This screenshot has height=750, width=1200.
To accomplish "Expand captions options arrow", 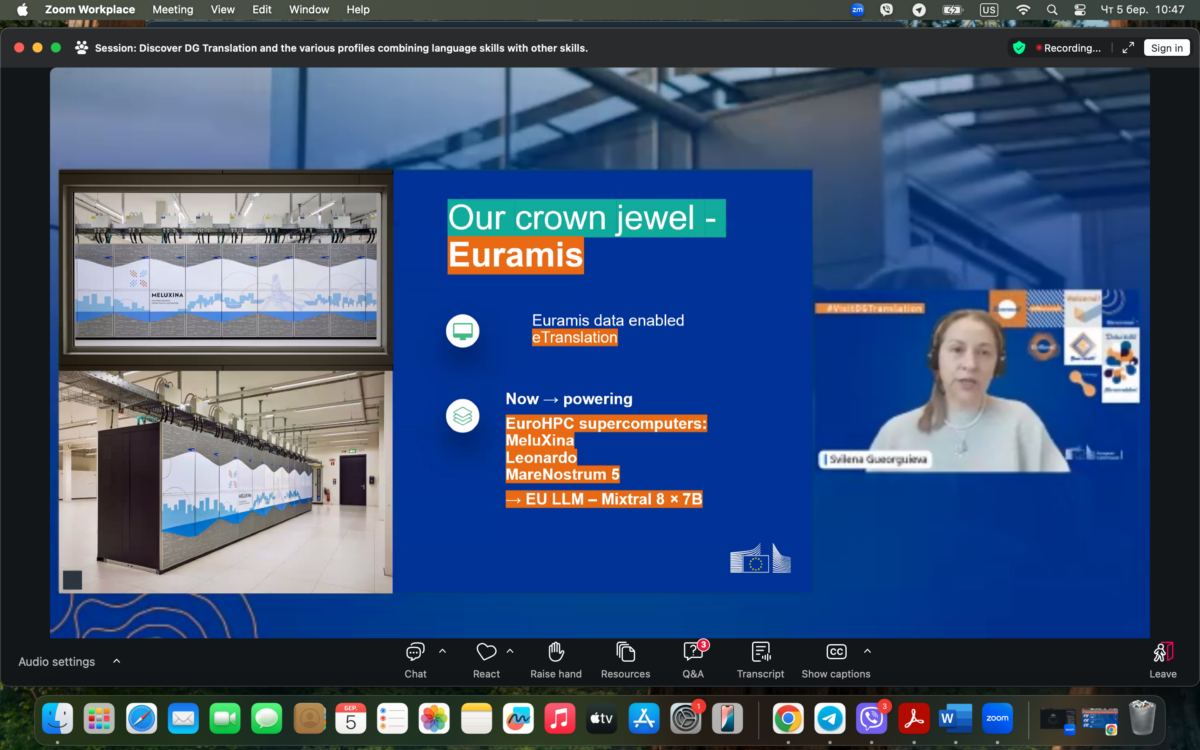I will (867, 651).
